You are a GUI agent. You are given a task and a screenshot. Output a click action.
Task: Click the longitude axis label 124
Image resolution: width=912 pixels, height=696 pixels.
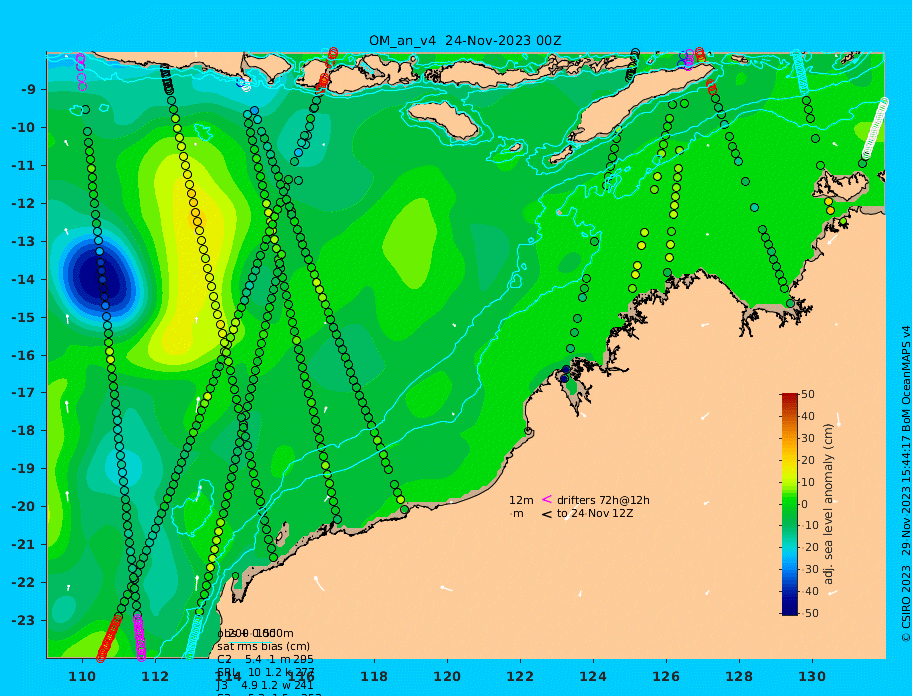593,677
